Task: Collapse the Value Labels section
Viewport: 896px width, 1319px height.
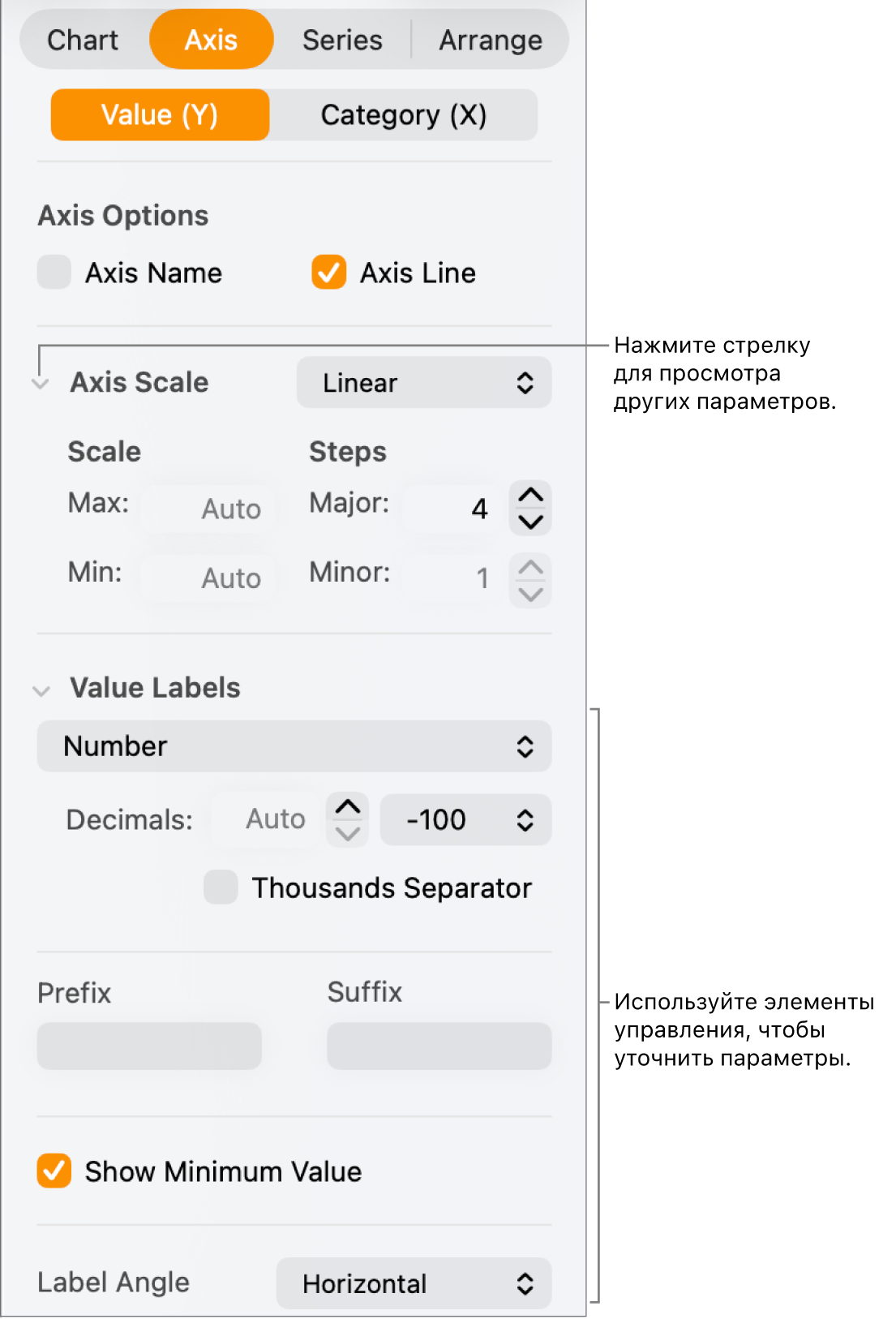Action: 41,690
